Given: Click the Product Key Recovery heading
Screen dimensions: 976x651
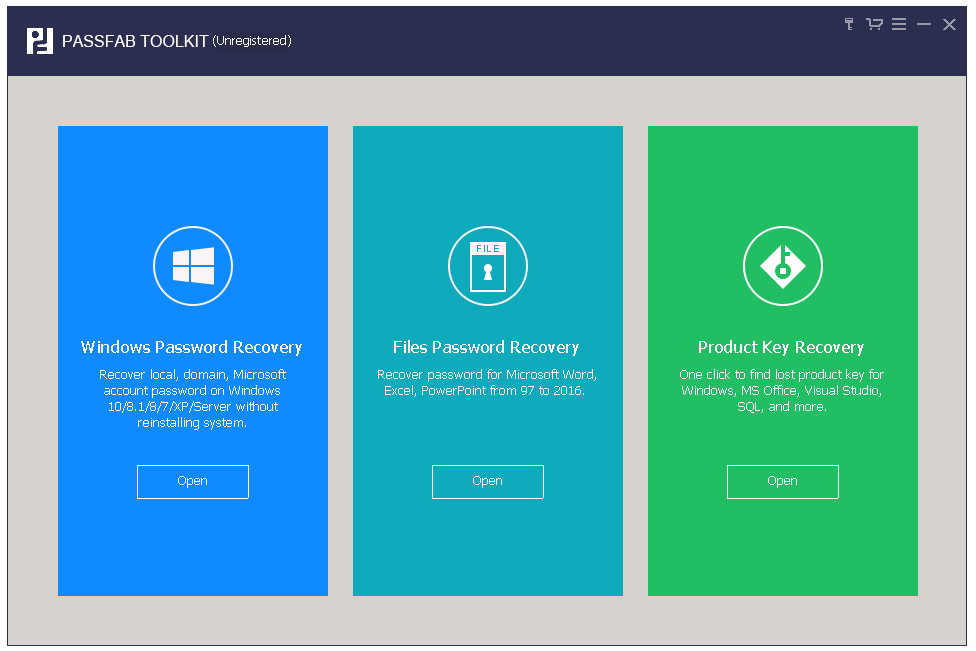Looking at the screenshot, I should point(782,347).
